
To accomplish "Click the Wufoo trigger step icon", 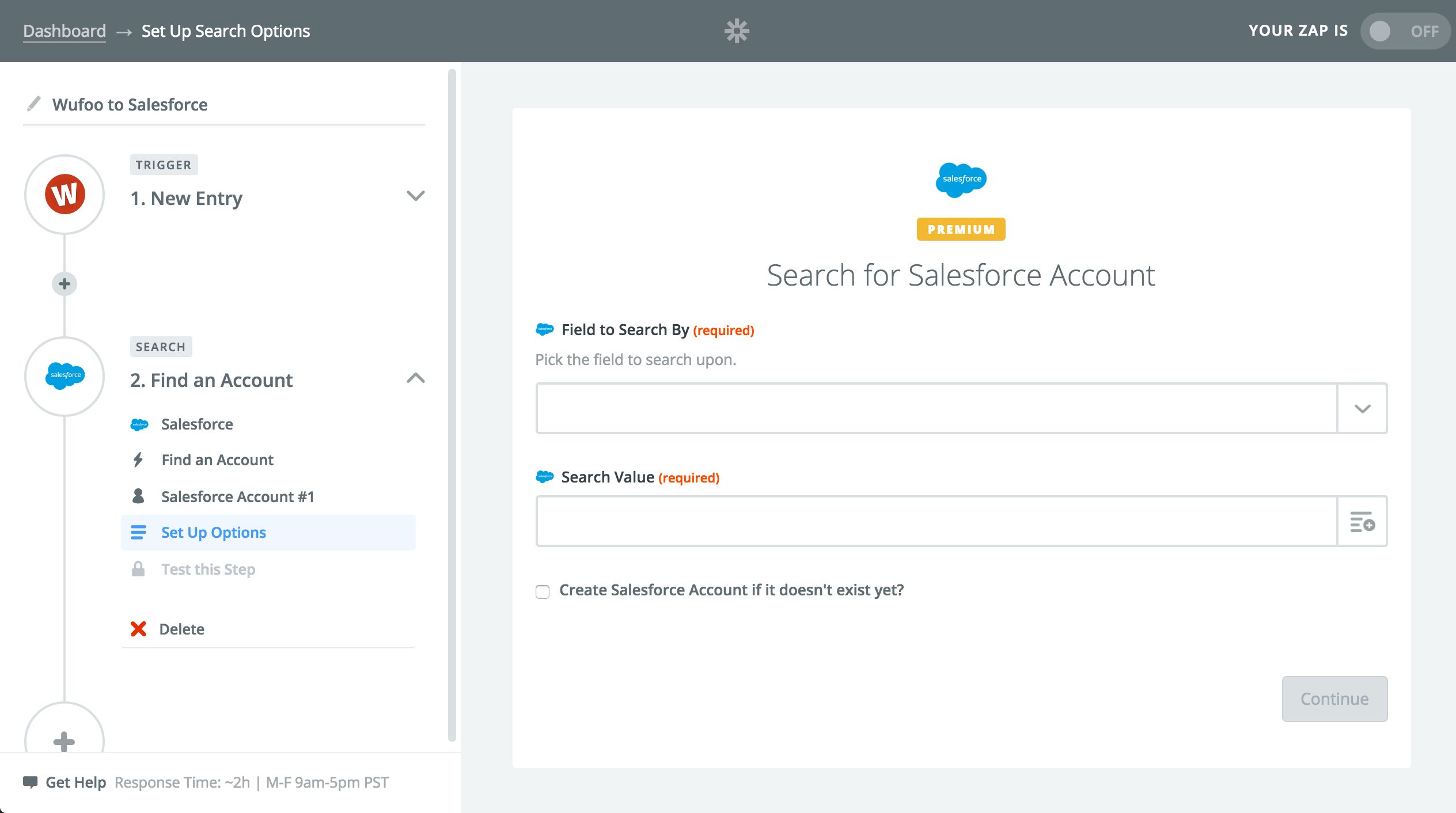I will (65, 195).
